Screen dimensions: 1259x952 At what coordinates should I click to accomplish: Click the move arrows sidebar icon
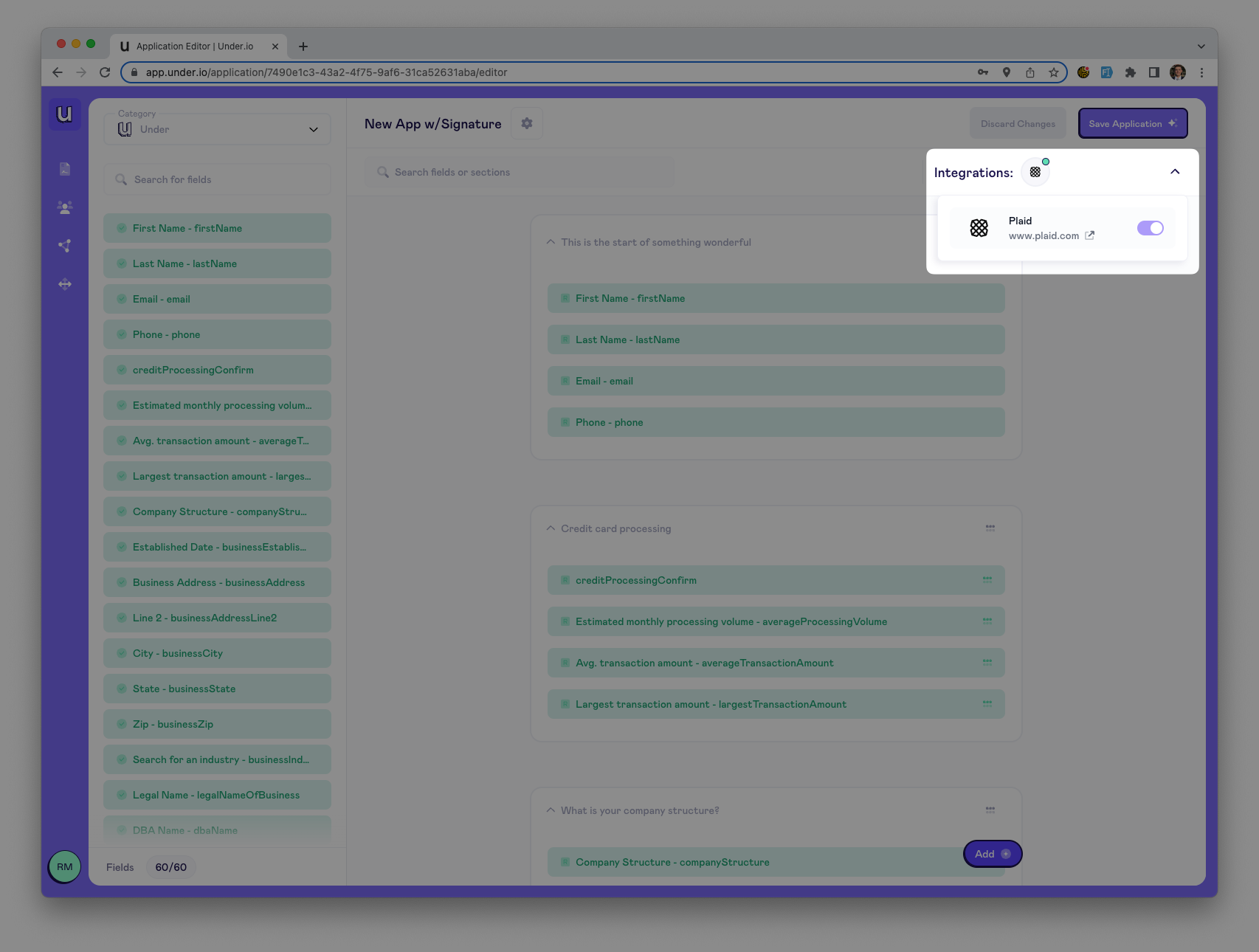pos(65,284)
